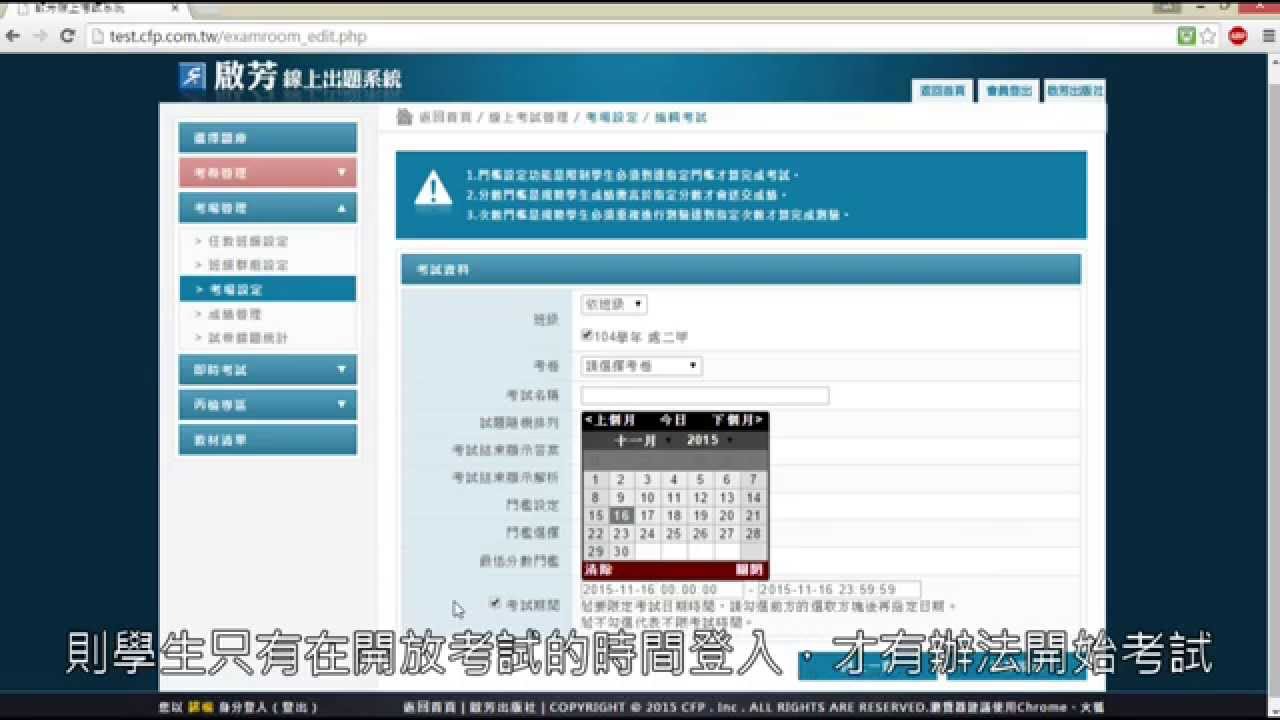Click the green extension icon in address bar
Screen dimensions: 1280x720
tap(1186, 36)
